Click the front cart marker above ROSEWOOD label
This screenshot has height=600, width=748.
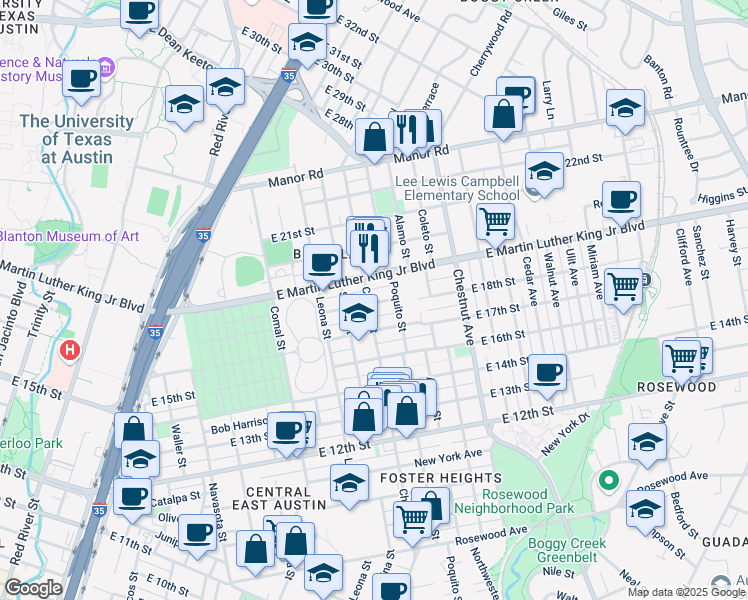[x=681, y=360]
